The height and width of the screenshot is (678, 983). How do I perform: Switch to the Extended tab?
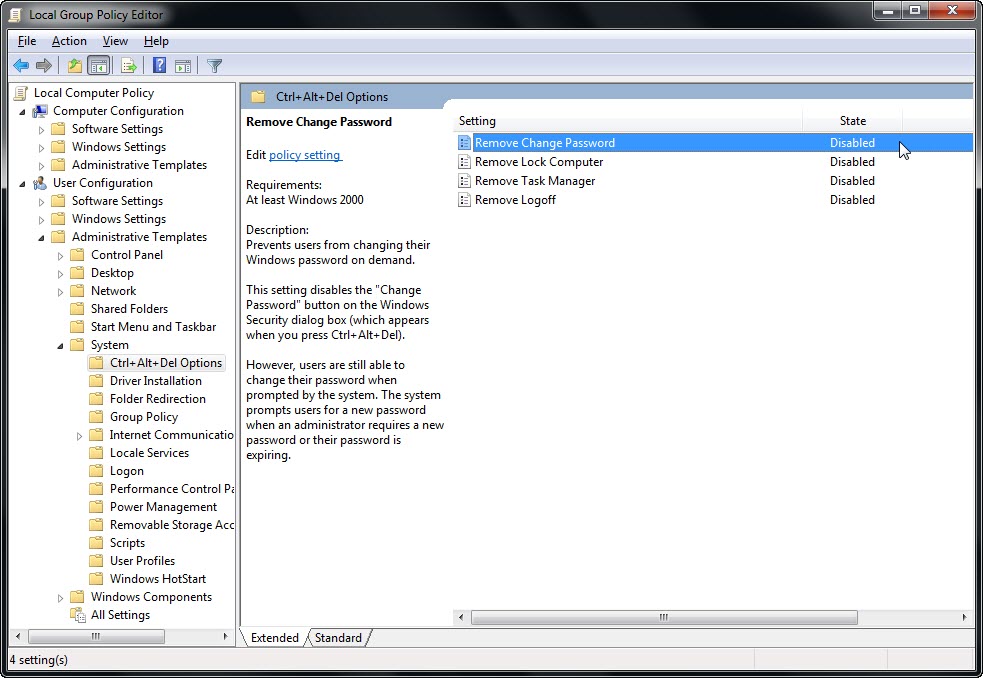275,638
